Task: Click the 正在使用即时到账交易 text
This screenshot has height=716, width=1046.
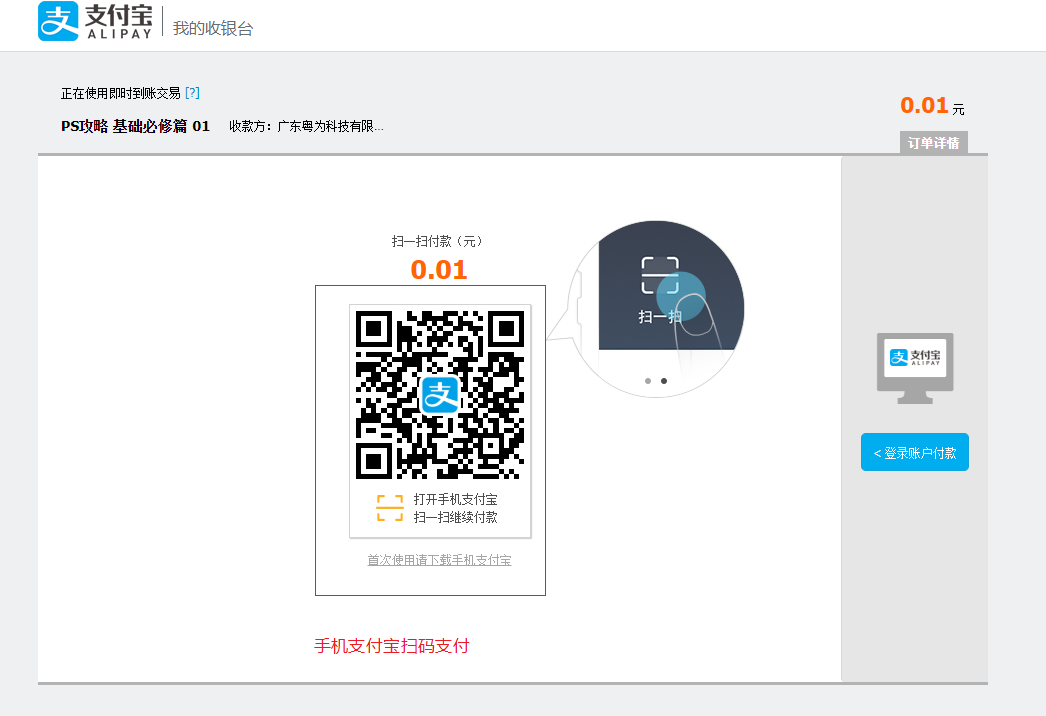Action: (x=121, y=93)
